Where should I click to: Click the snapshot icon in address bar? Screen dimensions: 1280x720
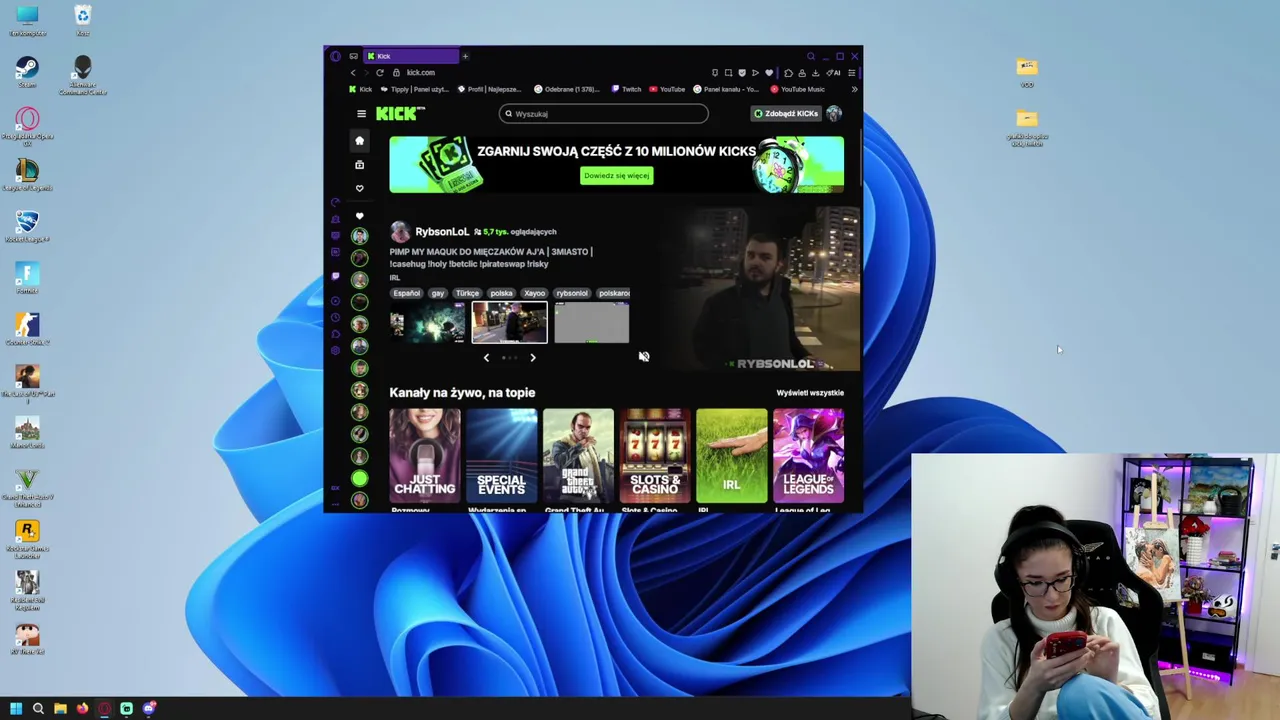click(x=728, y=72)
